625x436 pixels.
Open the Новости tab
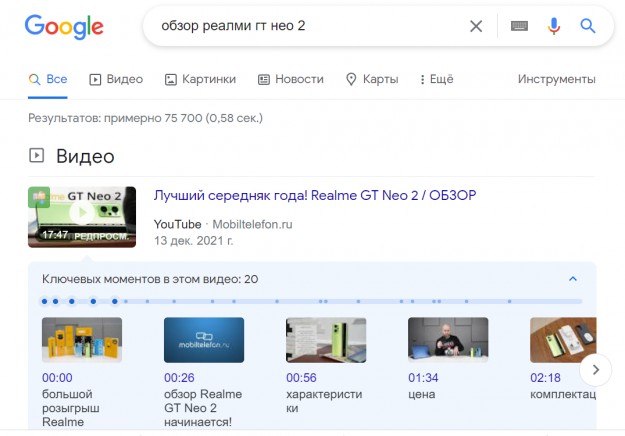coord(290,79)
